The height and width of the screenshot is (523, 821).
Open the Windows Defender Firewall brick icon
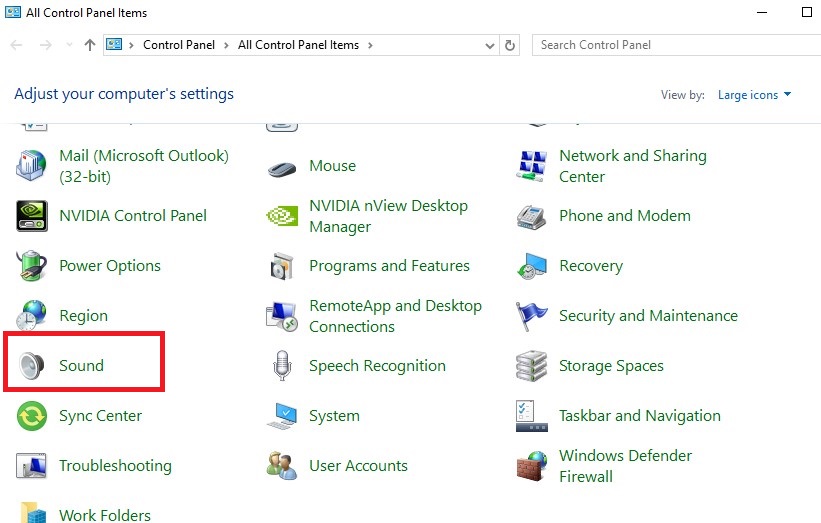point(531,466)
